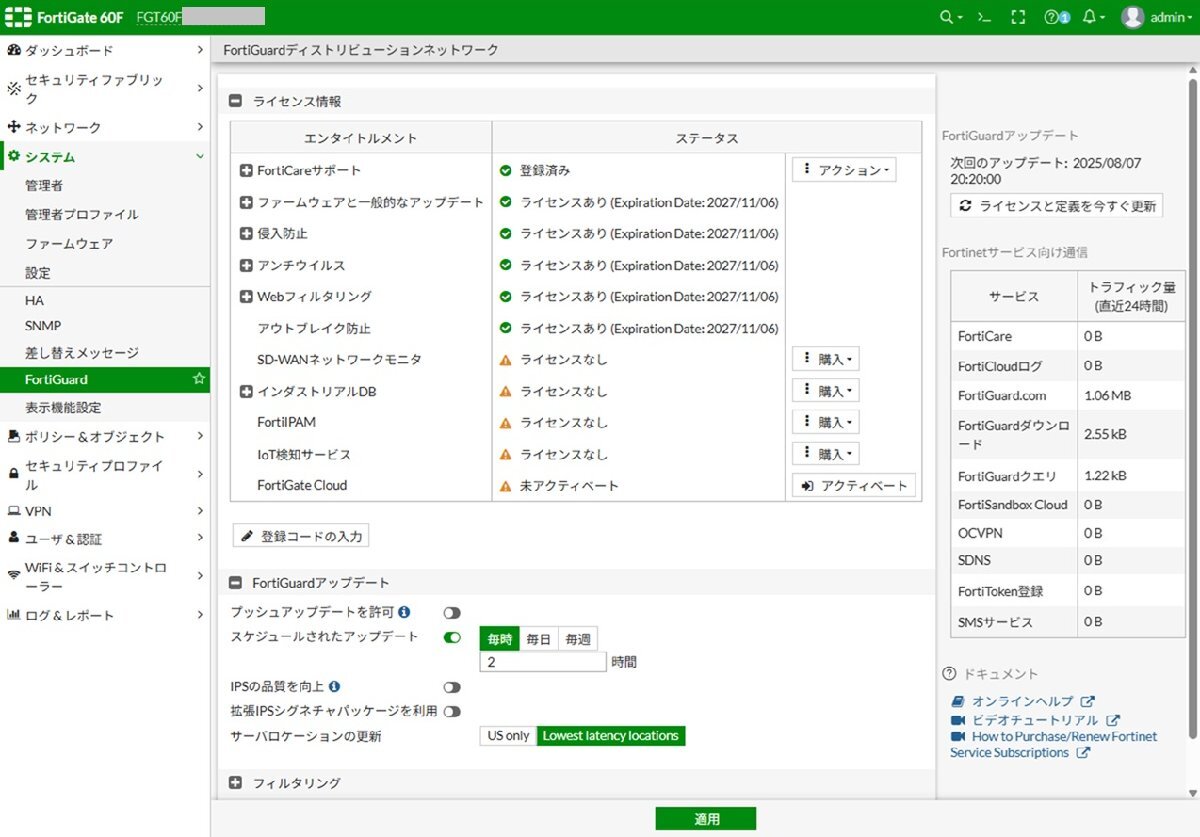Expand アンチウイルス entitlement row
Screen dimensions: 1200x837
(246, 266)
